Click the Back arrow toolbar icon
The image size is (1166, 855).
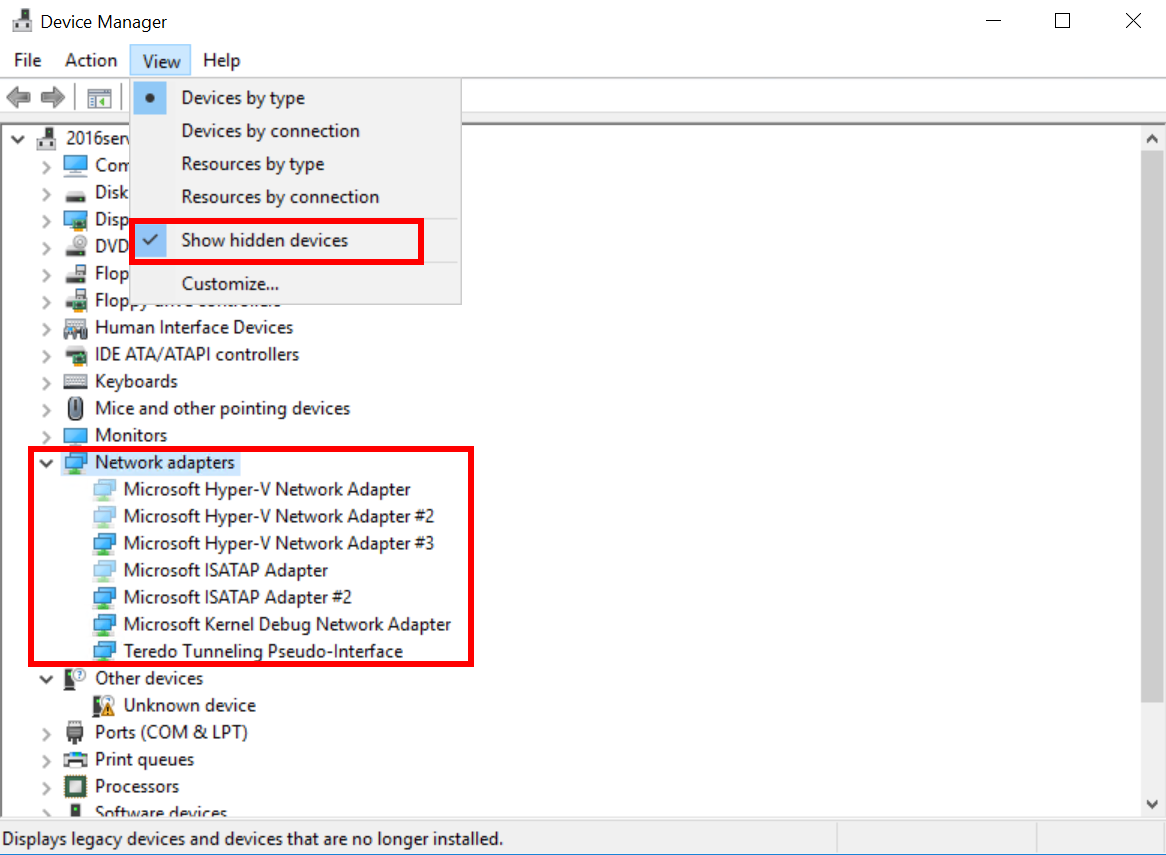(x=19, y=97)
